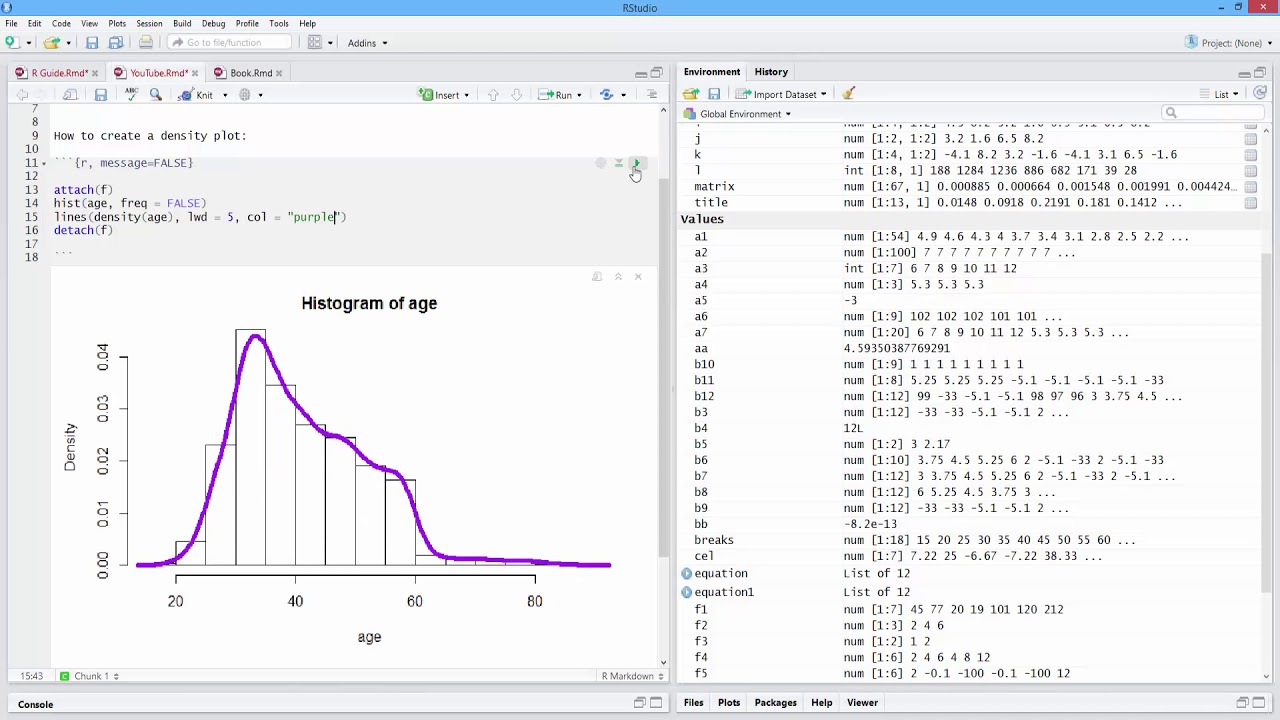Switch to History tab
The height and width of the screenshot is (720, 1280).
point(771,72)
